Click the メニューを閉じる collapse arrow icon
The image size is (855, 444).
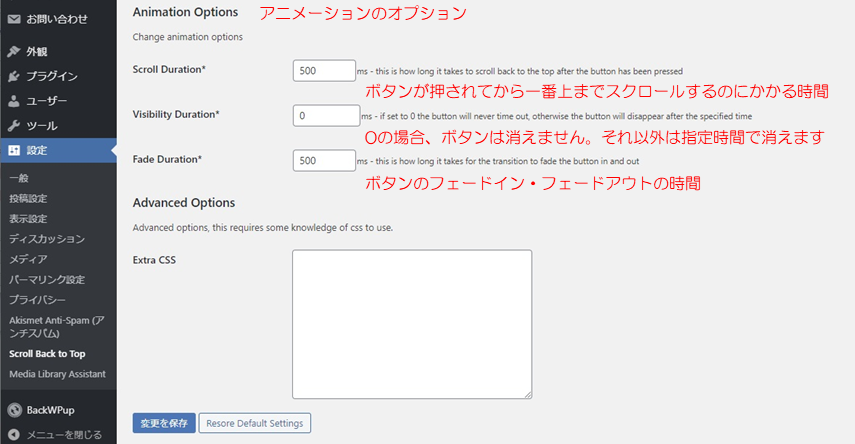pyautogui.click(x=14, y=435)
